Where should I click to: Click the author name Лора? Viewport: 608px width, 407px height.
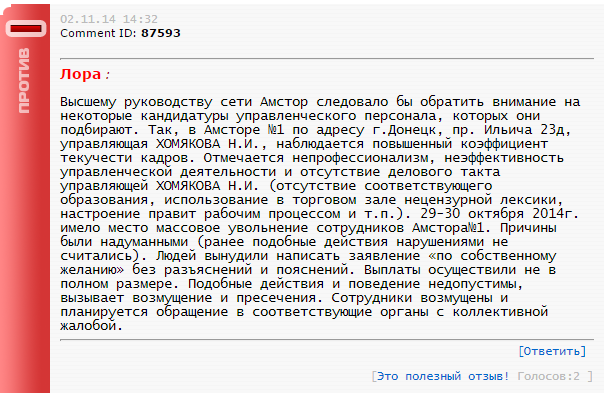(x=80, y=74)
